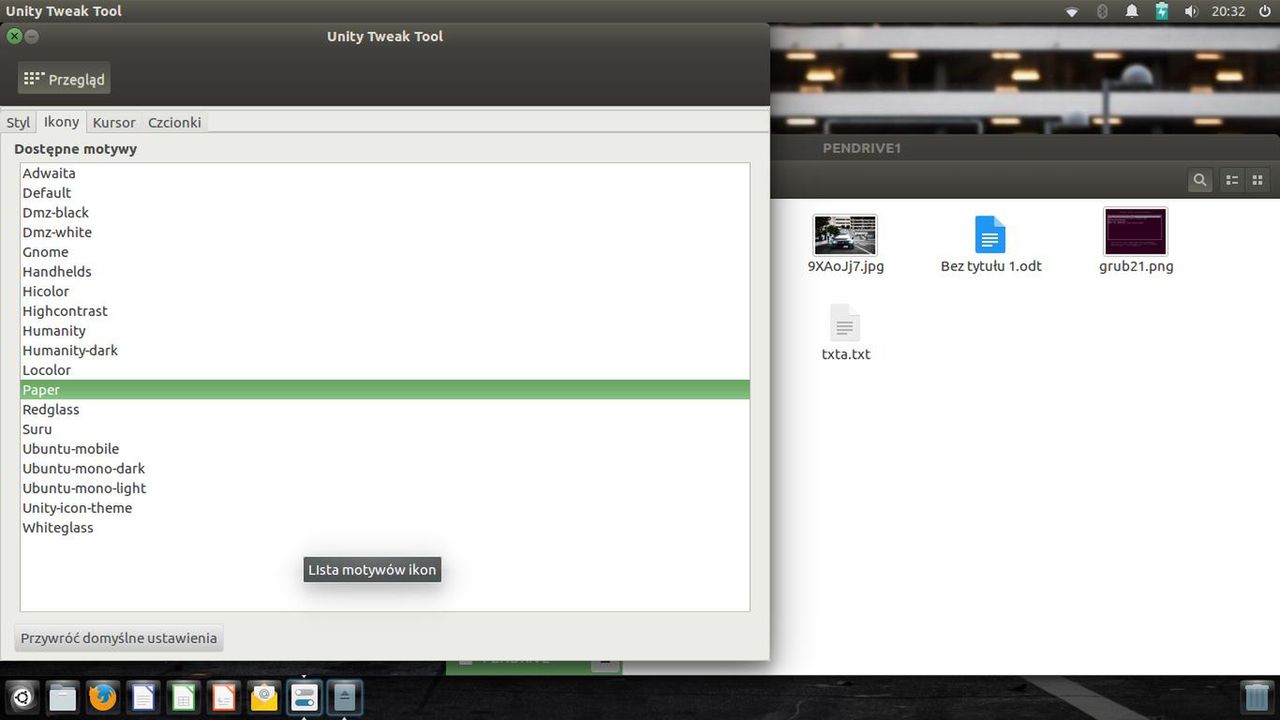Open the Bluetooth indicator in top panel

coord(1102,11)
